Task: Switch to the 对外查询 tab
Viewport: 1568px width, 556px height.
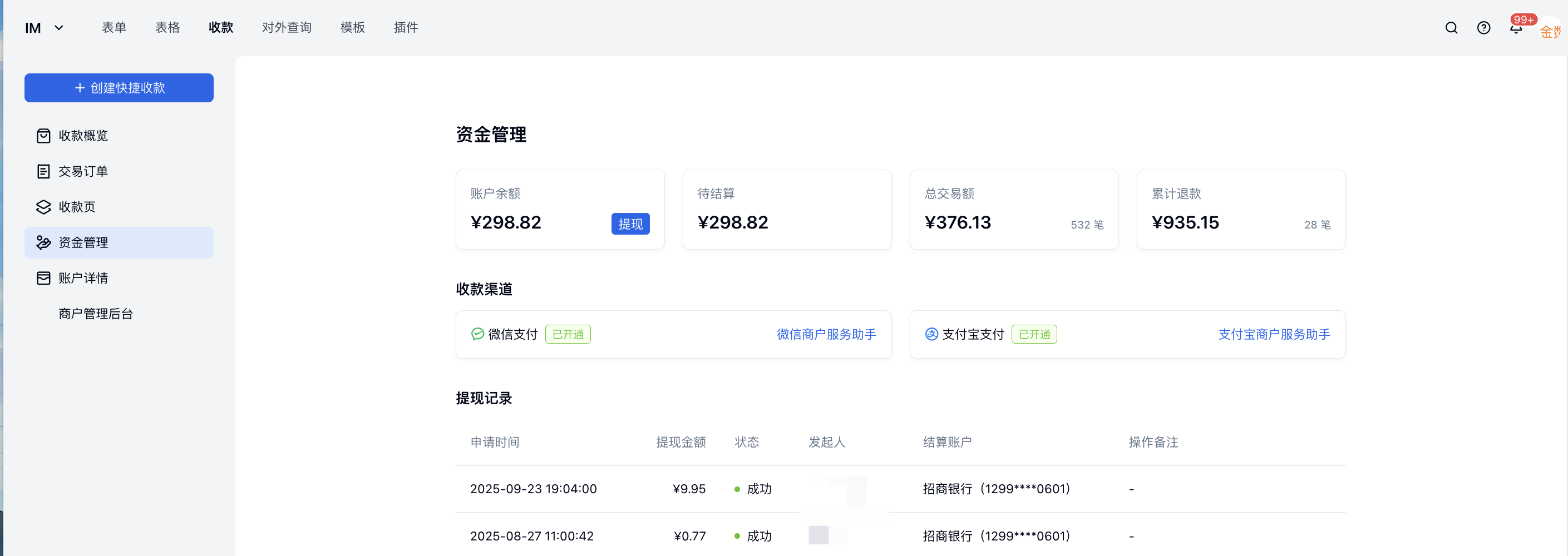Action: pos(287,27)
